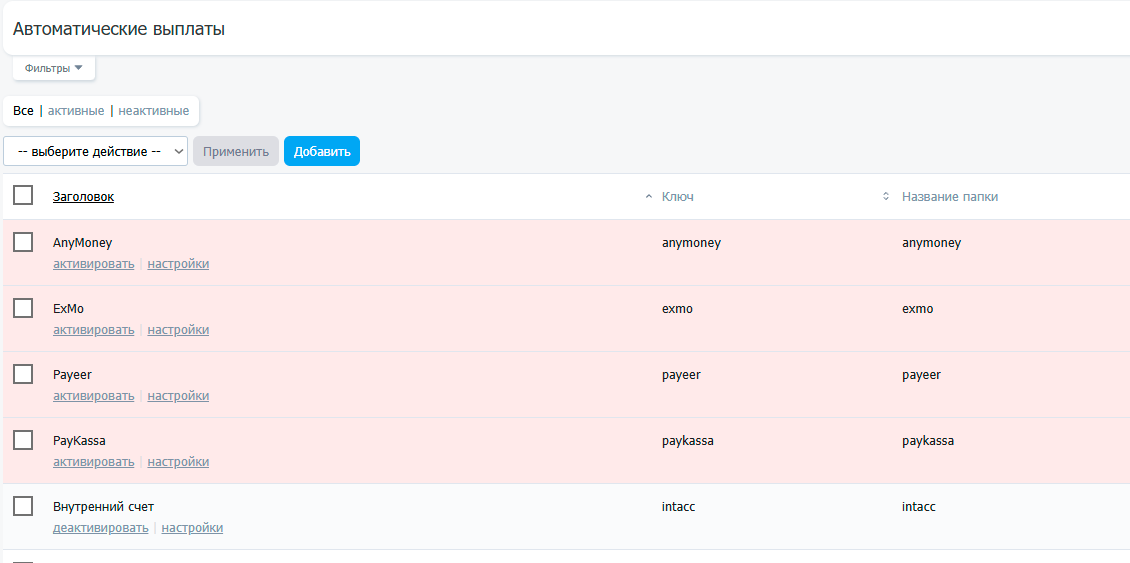
Task: Activate the AnyMoney payout module
Action: (93, 264)
